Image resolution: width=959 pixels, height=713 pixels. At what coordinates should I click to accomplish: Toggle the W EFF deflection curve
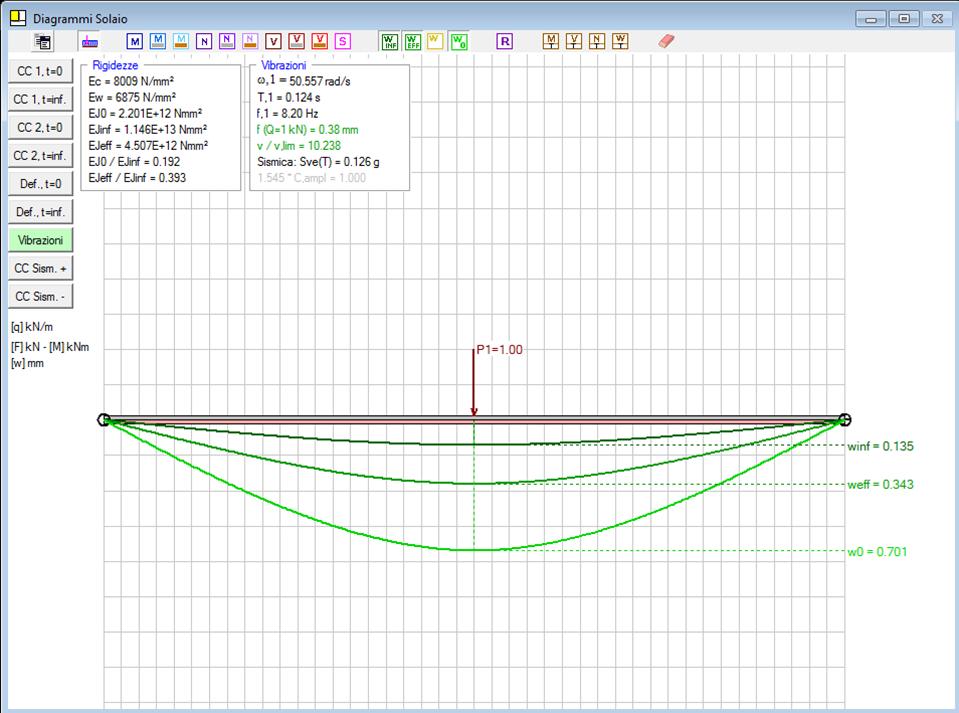(412, 41)
